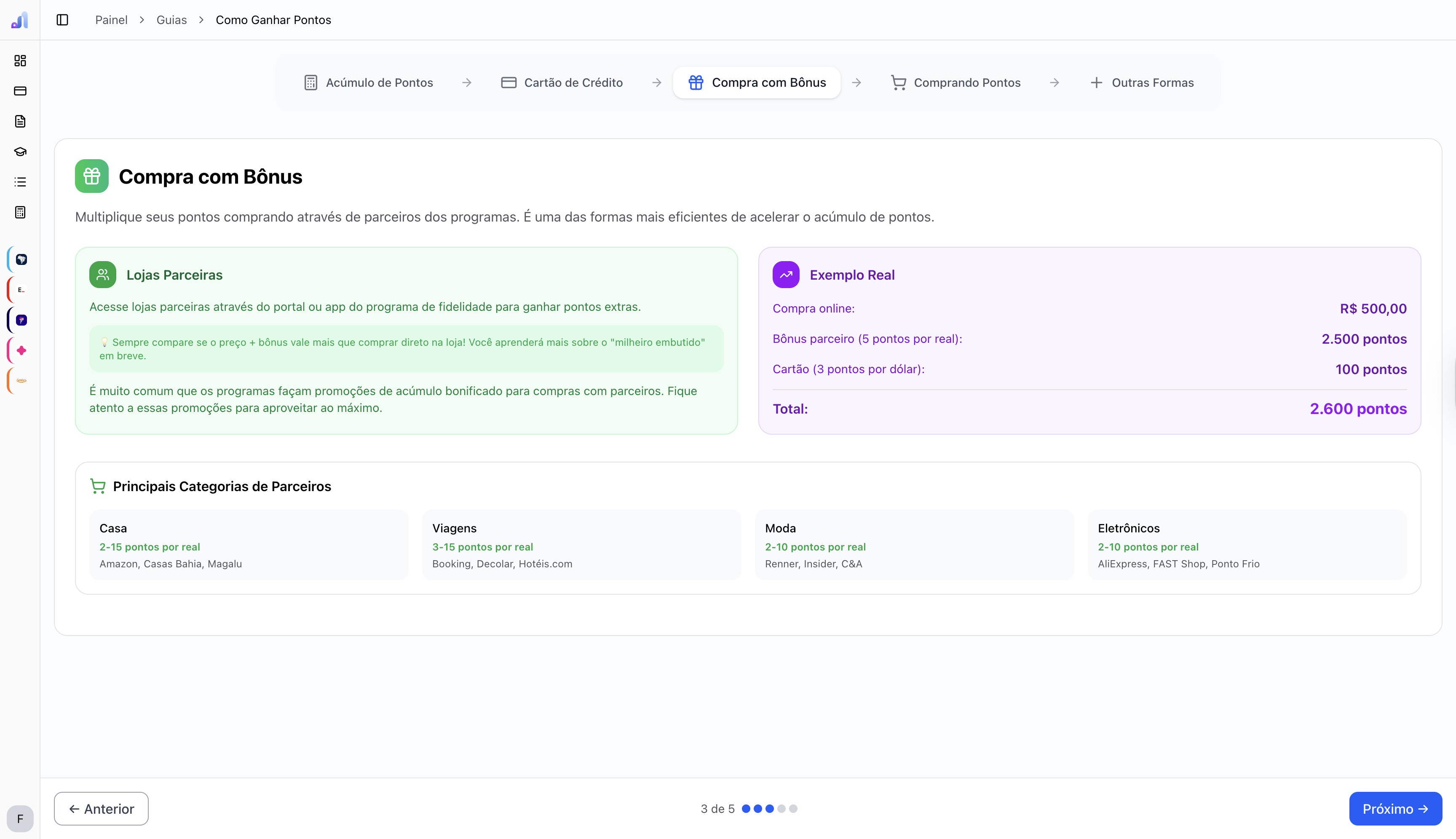Open the calculator icon in sidebar
Image resolution: width=1456 pixels, height=839 pixels.
point(20,212)
